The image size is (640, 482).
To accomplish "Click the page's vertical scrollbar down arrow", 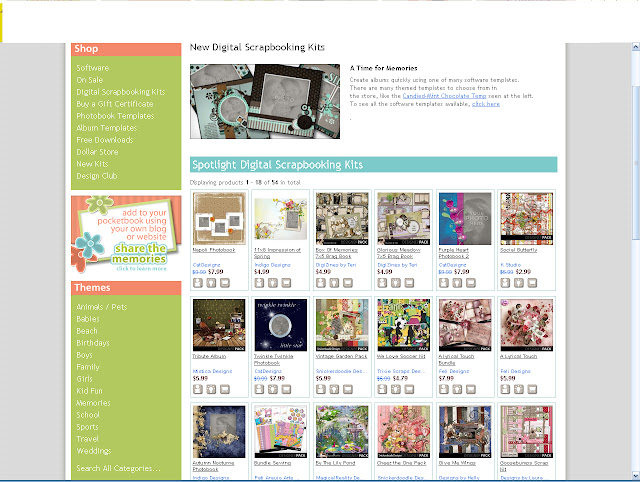I will pyautogui.click(x=636, y=476).
